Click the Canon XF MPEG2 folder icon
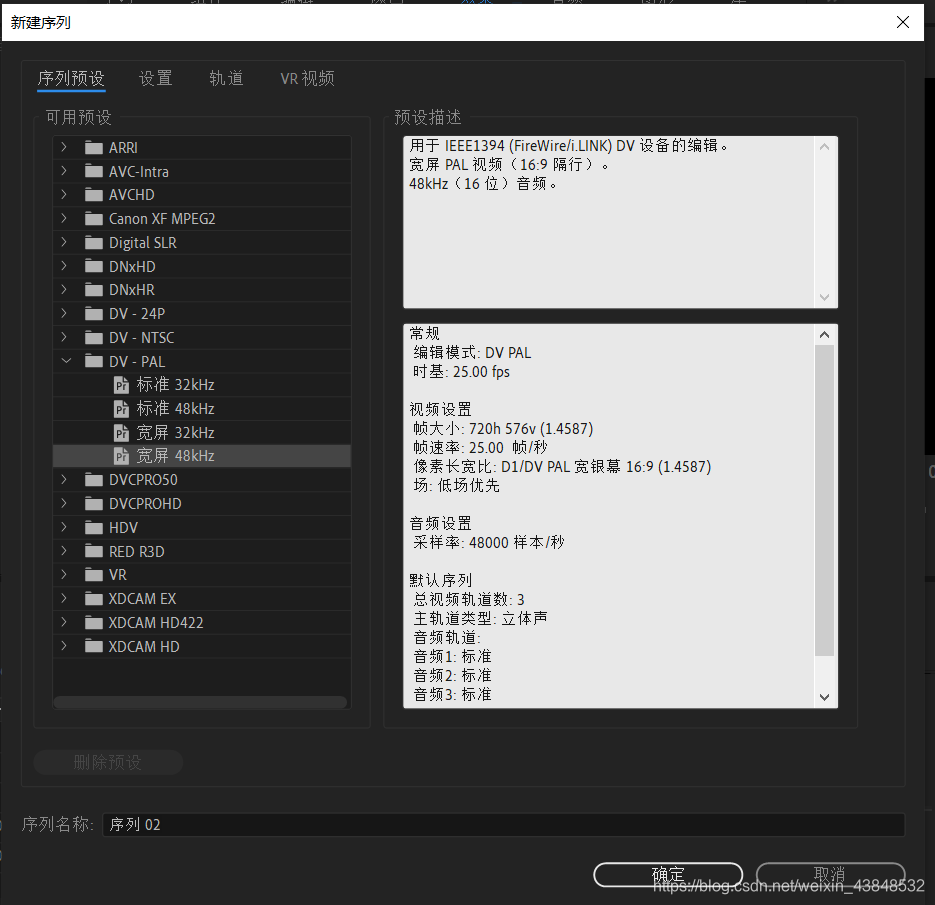Image resolution: width=935 pixels, height=905 pixels. click(94, 218)
